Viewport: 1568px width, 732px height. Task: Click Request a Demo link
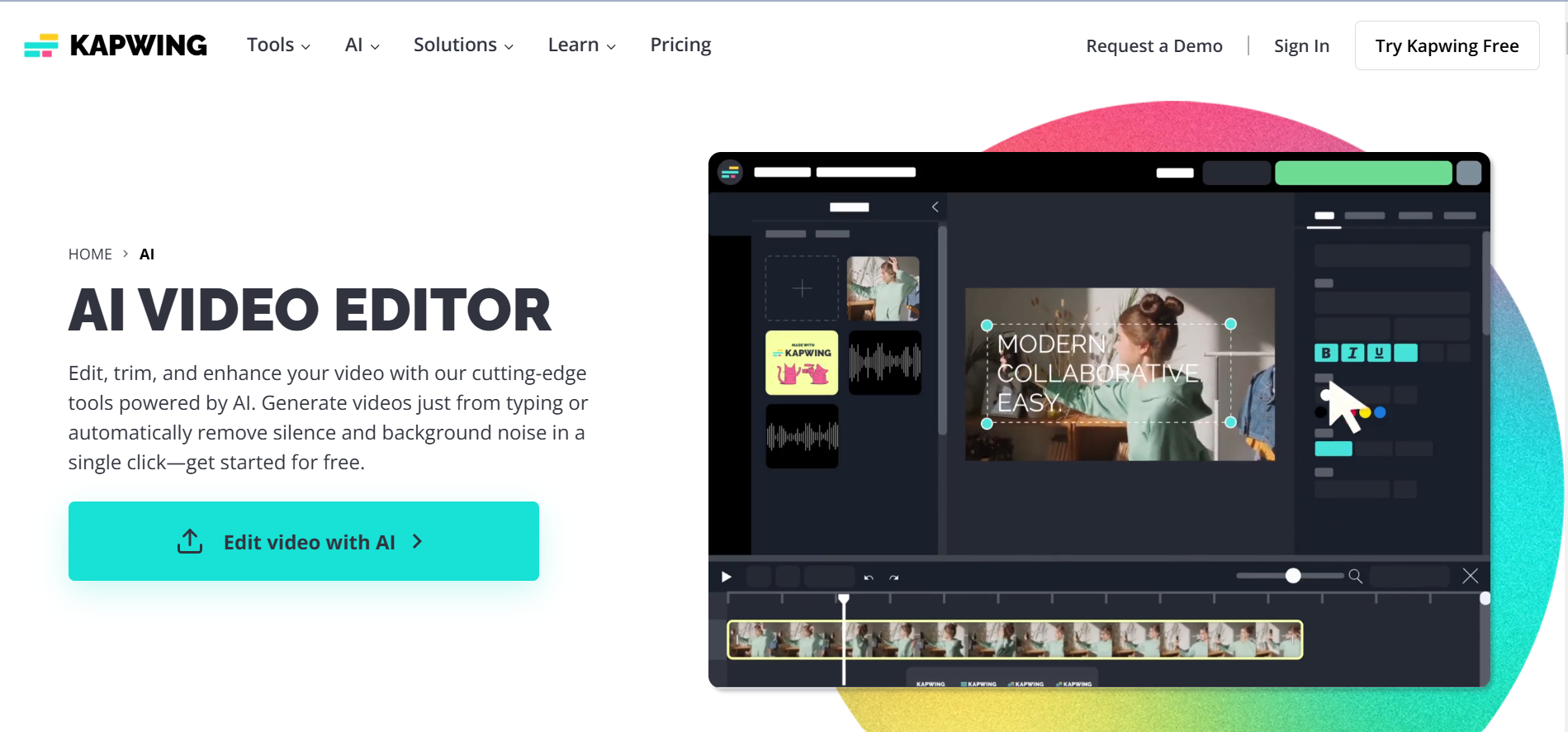tap(1153, 46)
